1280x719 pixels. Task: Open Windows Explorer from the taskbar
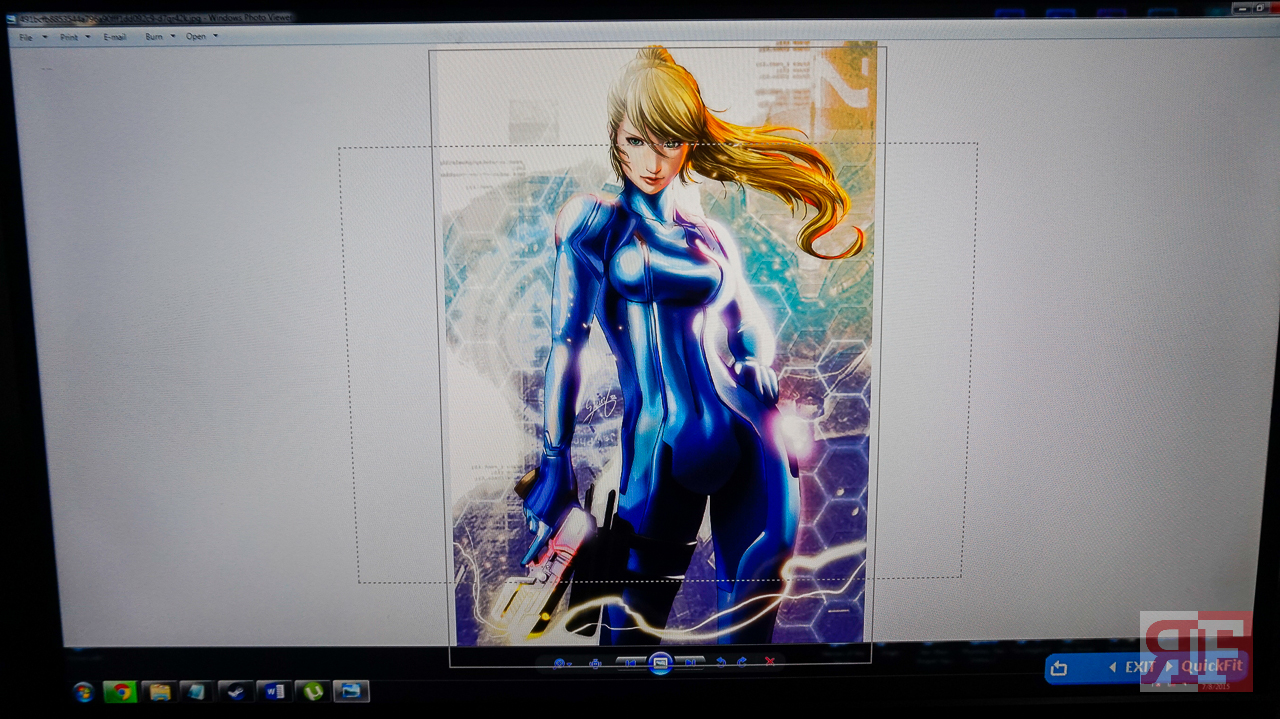click(159, 691)
